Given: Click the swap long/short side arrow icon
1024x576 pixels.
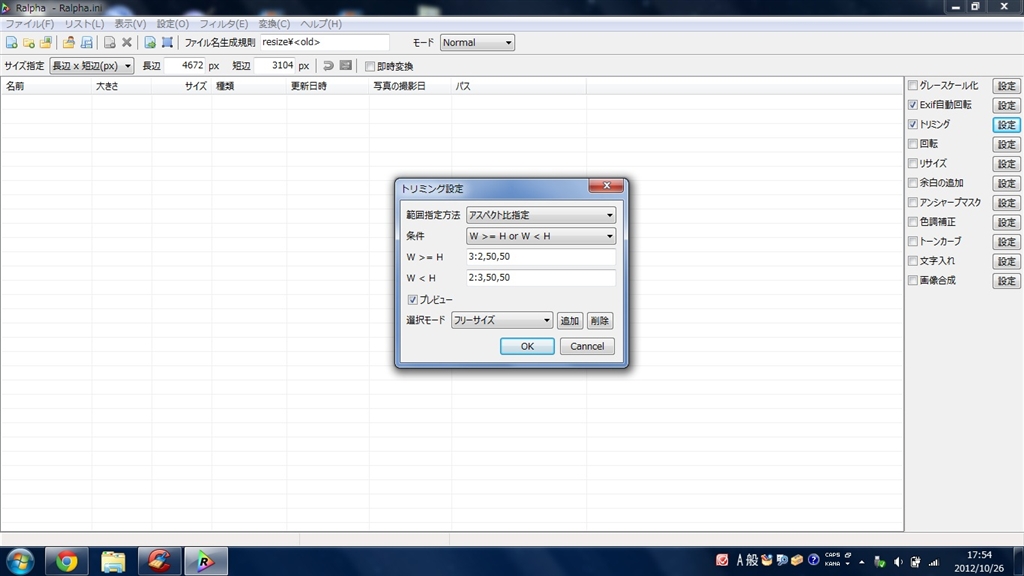Looking at the screenshot, I should (x=328, y=66).
